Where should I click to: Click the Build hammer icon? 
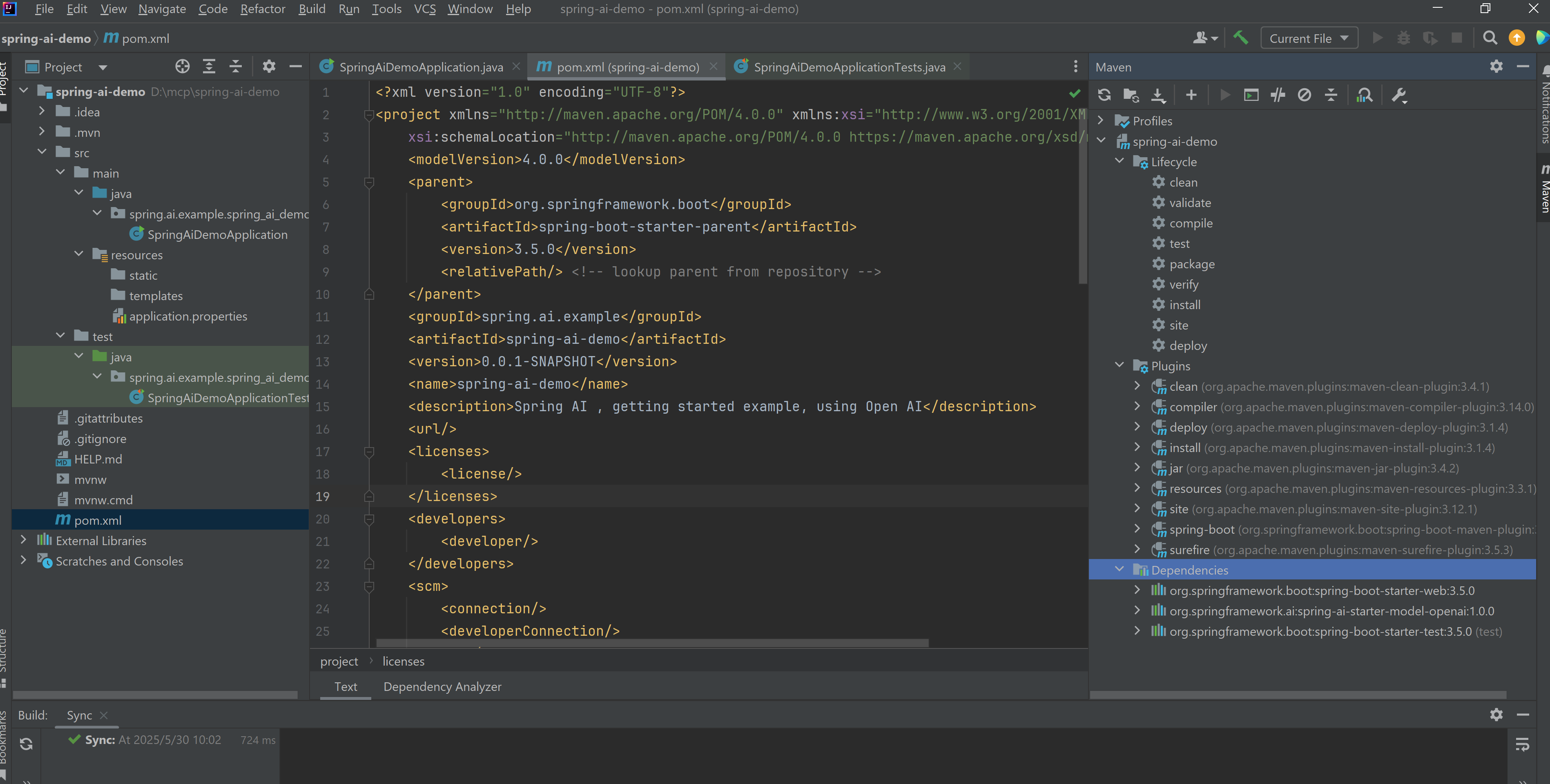tap(1241, 38)
